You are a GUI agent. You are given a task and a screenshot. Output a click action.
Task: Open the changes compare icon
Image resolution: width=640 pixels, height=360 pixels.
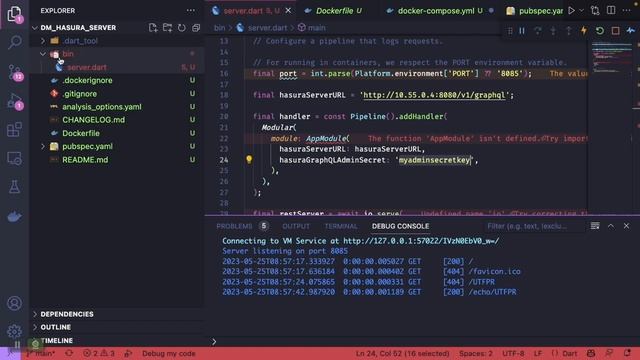pyautogui.click(x=595, y=11)
